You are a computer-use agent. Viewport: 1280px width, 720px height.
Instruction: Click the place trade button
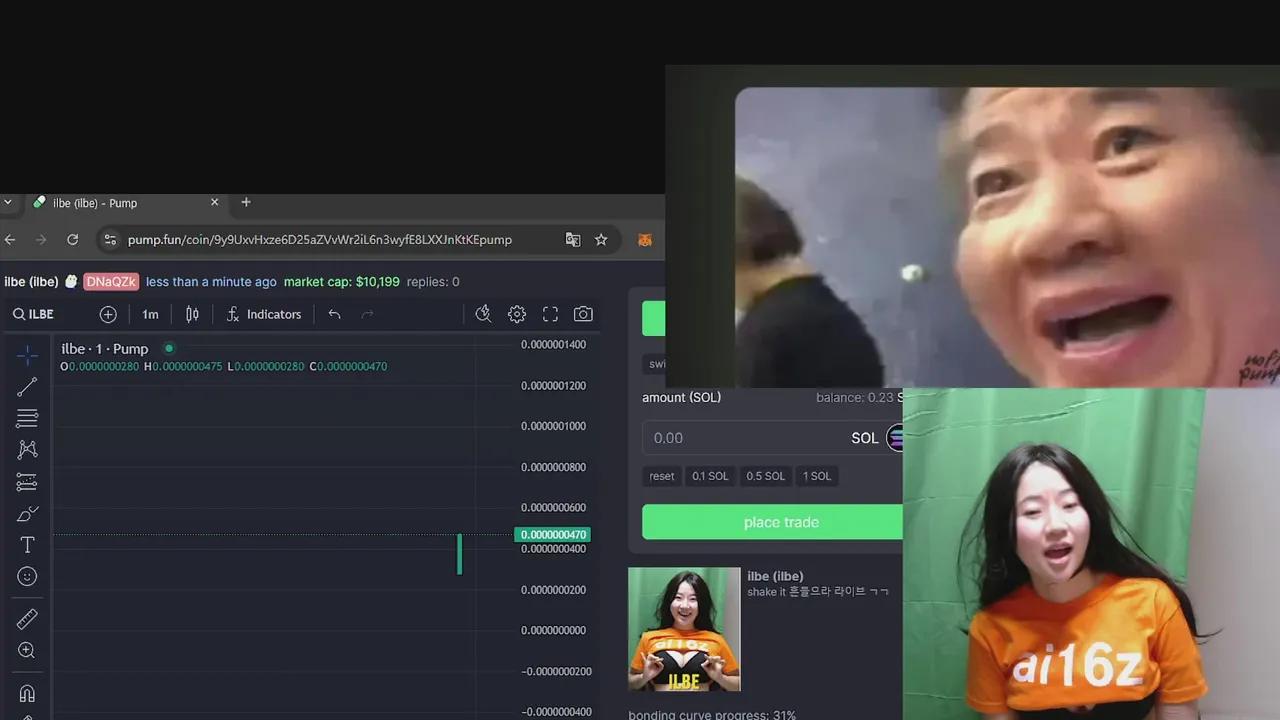pyautogui.click(x=772, y=522)
